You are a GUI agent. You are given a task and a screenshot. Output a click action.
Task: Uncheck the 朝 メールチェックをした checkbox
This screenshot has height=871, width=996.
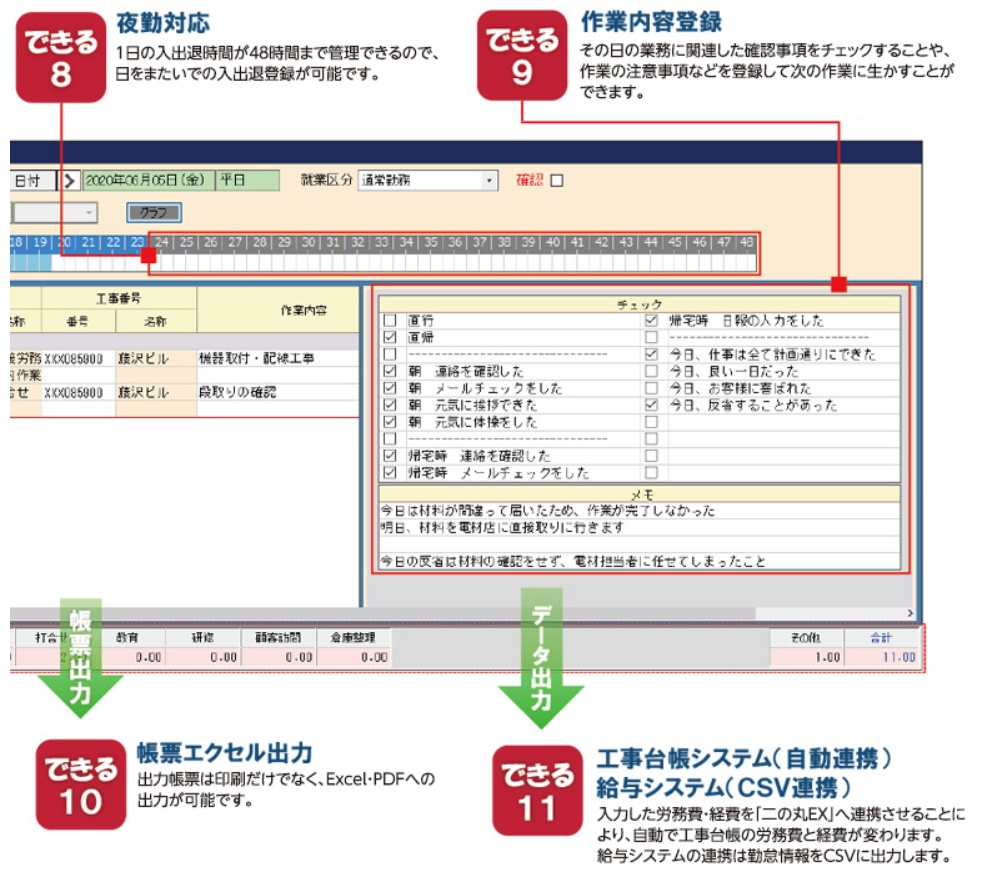[390, 388]
